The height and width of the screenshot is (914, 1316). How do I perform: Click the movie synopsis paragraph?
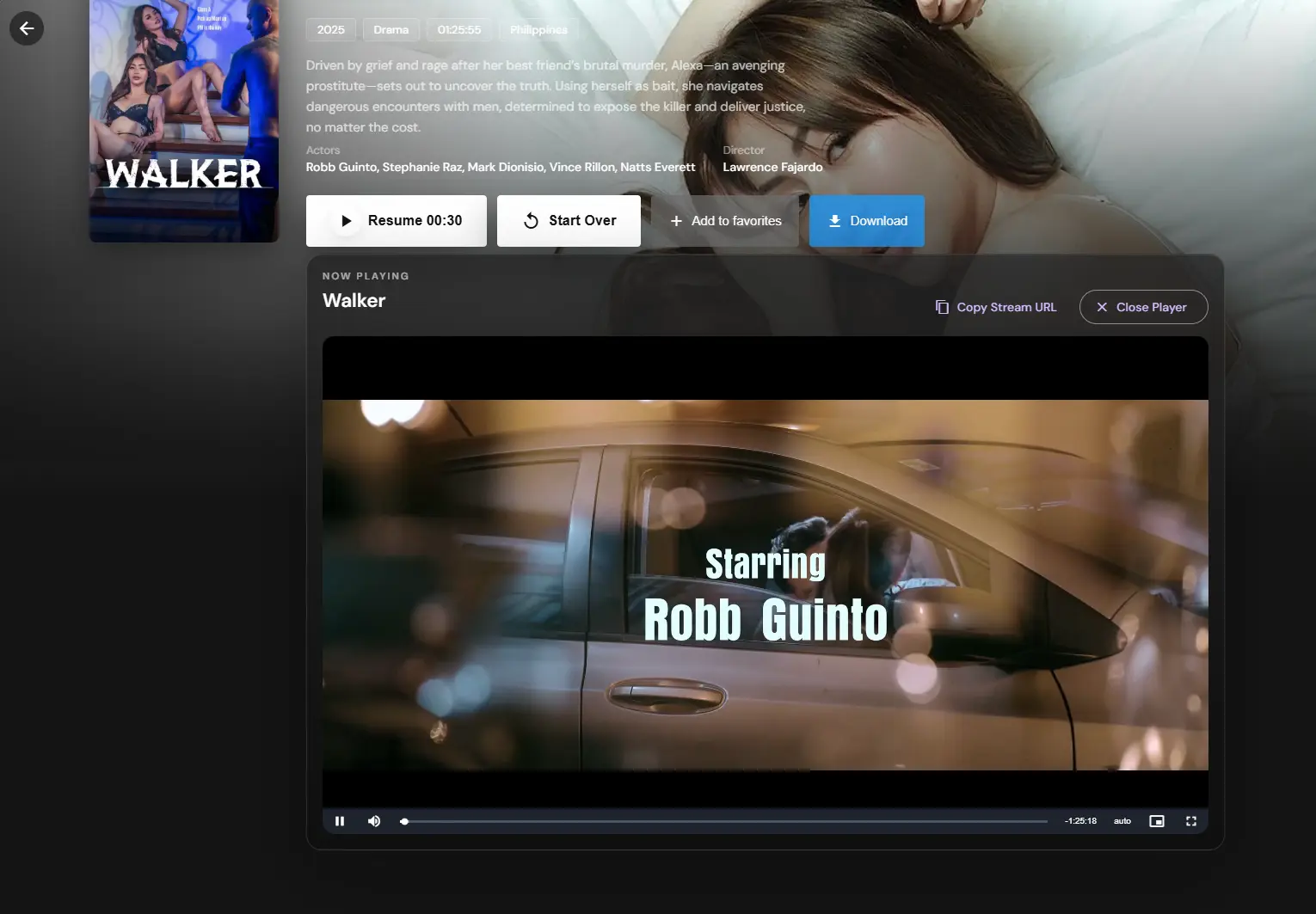click(x=557, y=96)
